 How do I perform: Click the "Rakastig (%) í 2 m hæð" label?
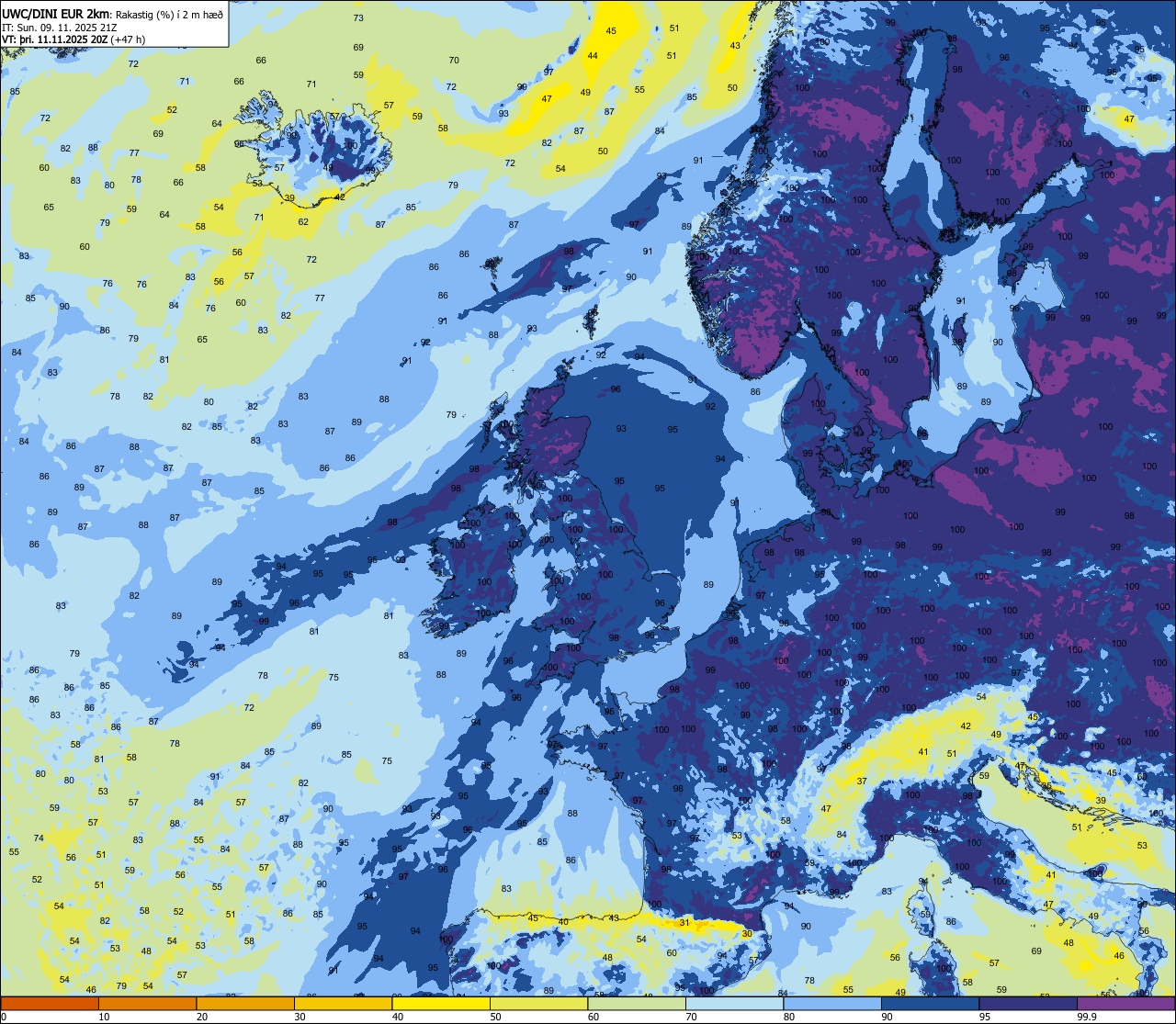pos(167,14)
